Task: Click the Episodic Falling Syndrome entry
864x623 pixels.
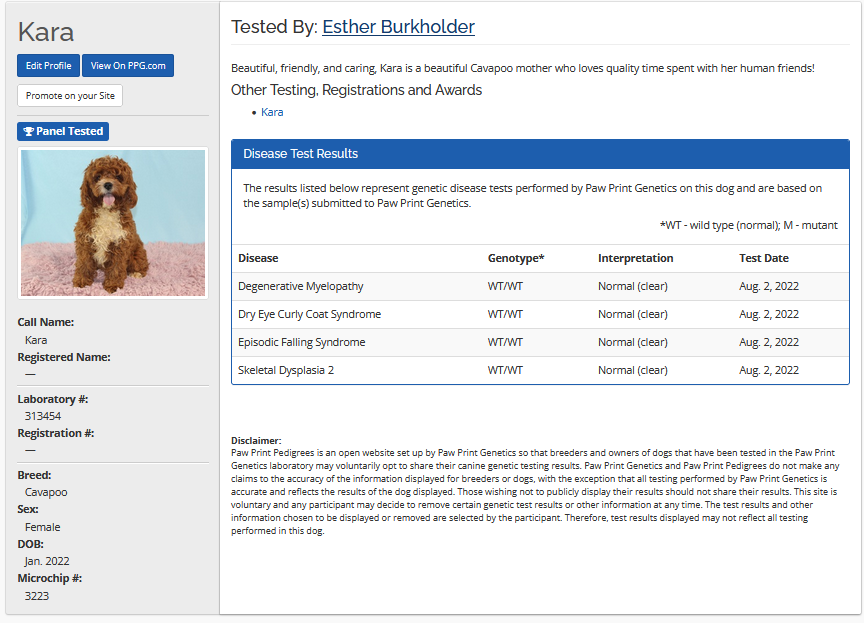Action: [301, 342]
